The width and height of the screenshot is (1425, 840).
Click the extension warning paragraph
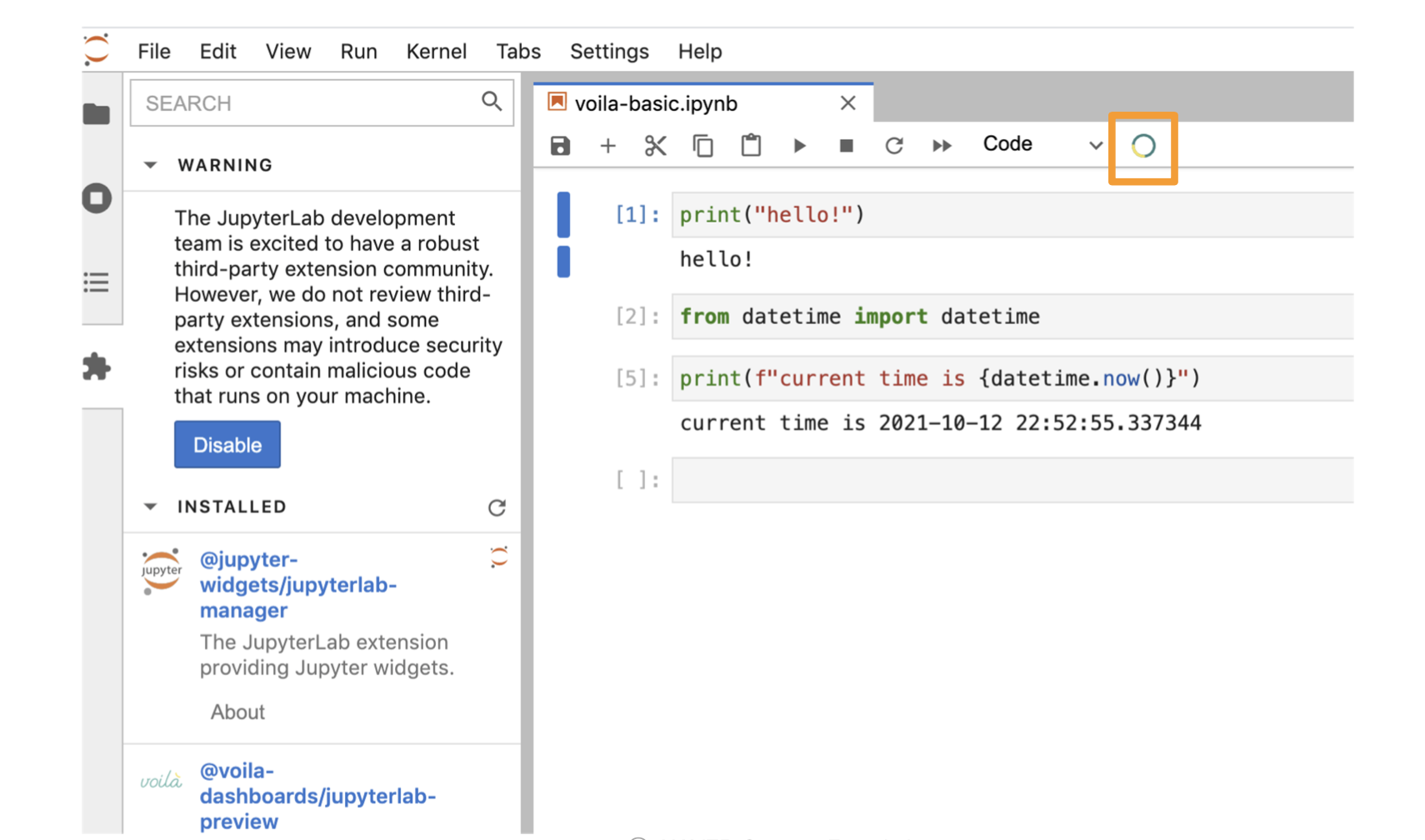tap(338, 307)
